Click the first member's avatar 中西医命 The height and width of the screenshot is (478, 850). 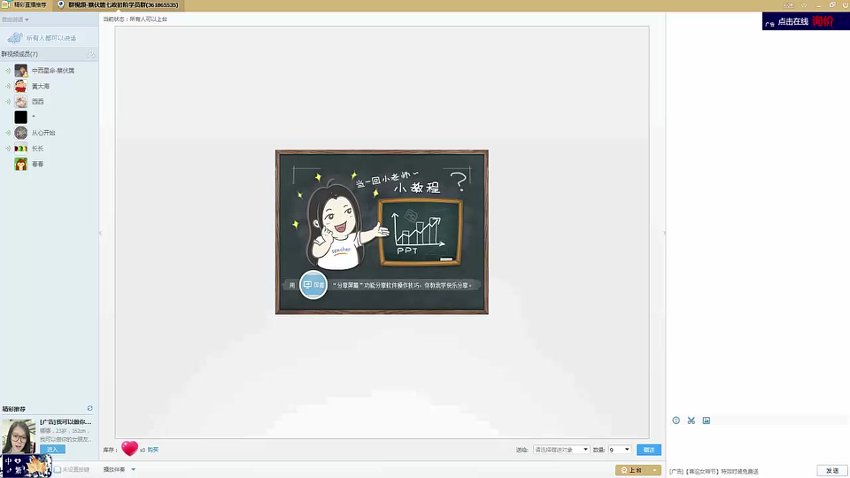[x=21, y=70]
